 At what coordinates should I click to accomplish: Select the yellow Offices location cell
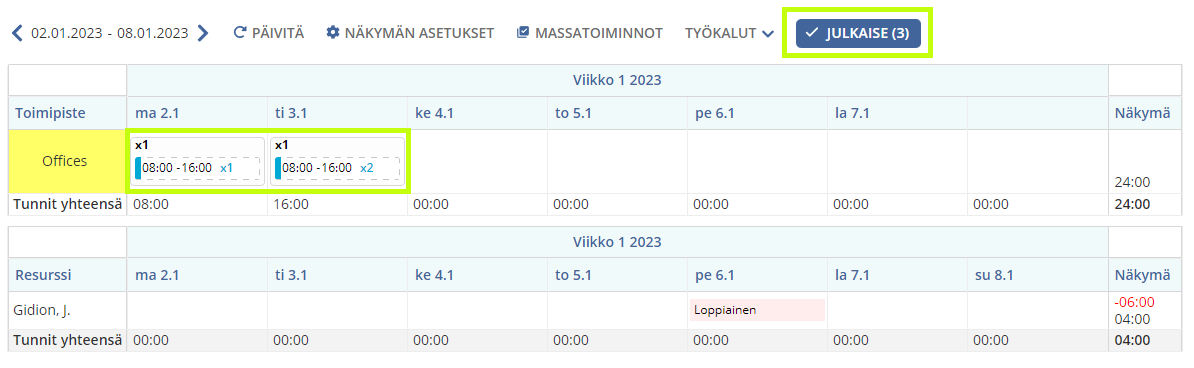point(67,162)
